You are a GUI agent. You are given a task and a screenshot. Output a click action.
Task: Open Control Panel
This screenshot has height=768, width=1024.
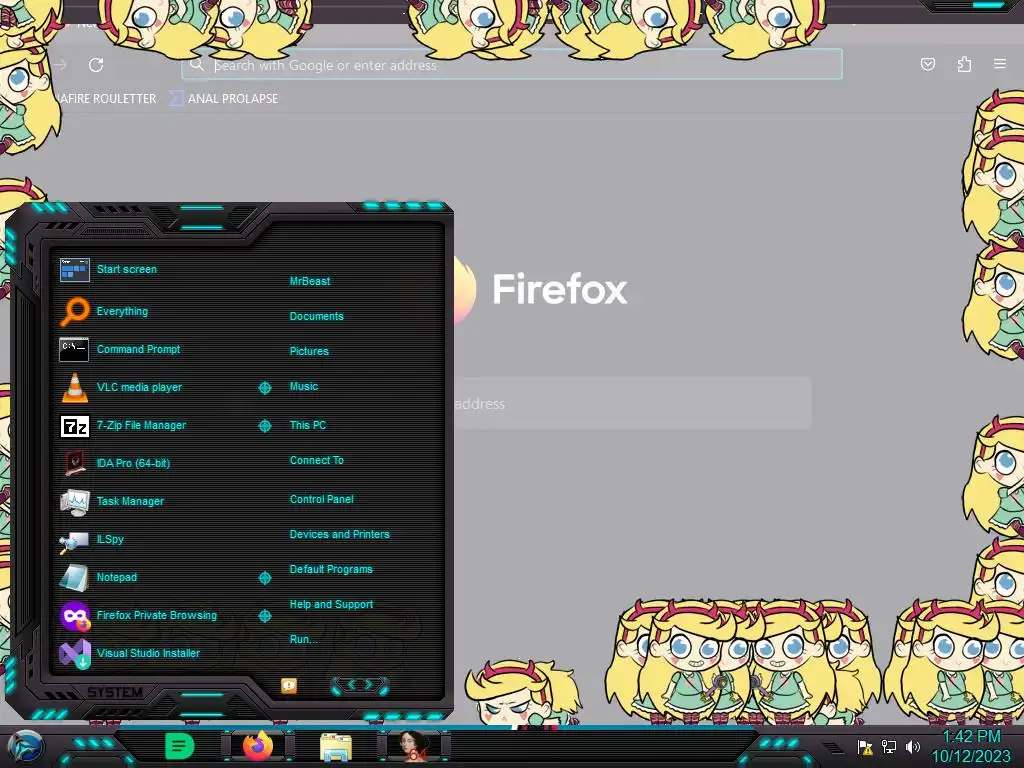click(321, 499)
